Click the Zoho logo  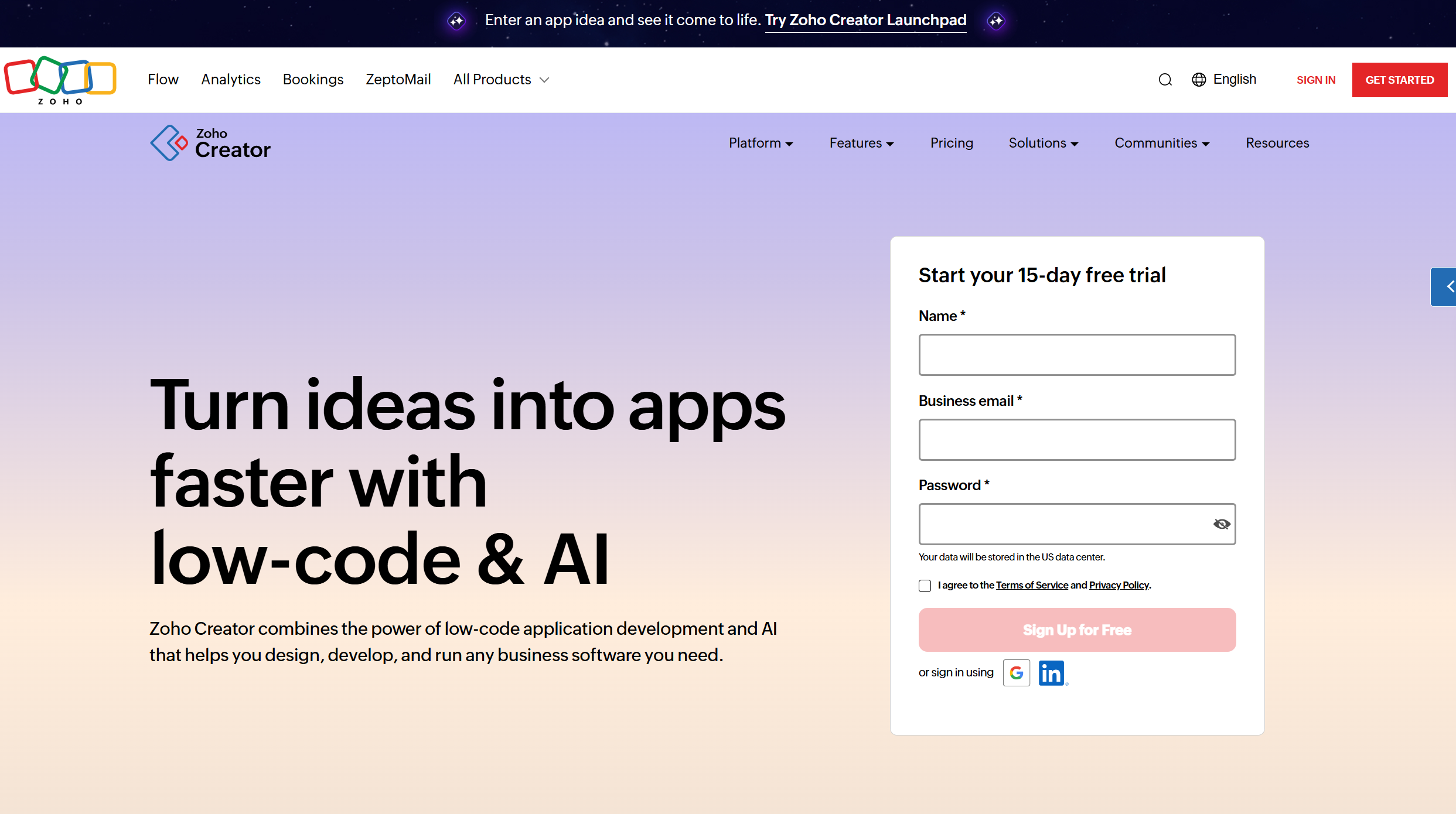(60, 80)
